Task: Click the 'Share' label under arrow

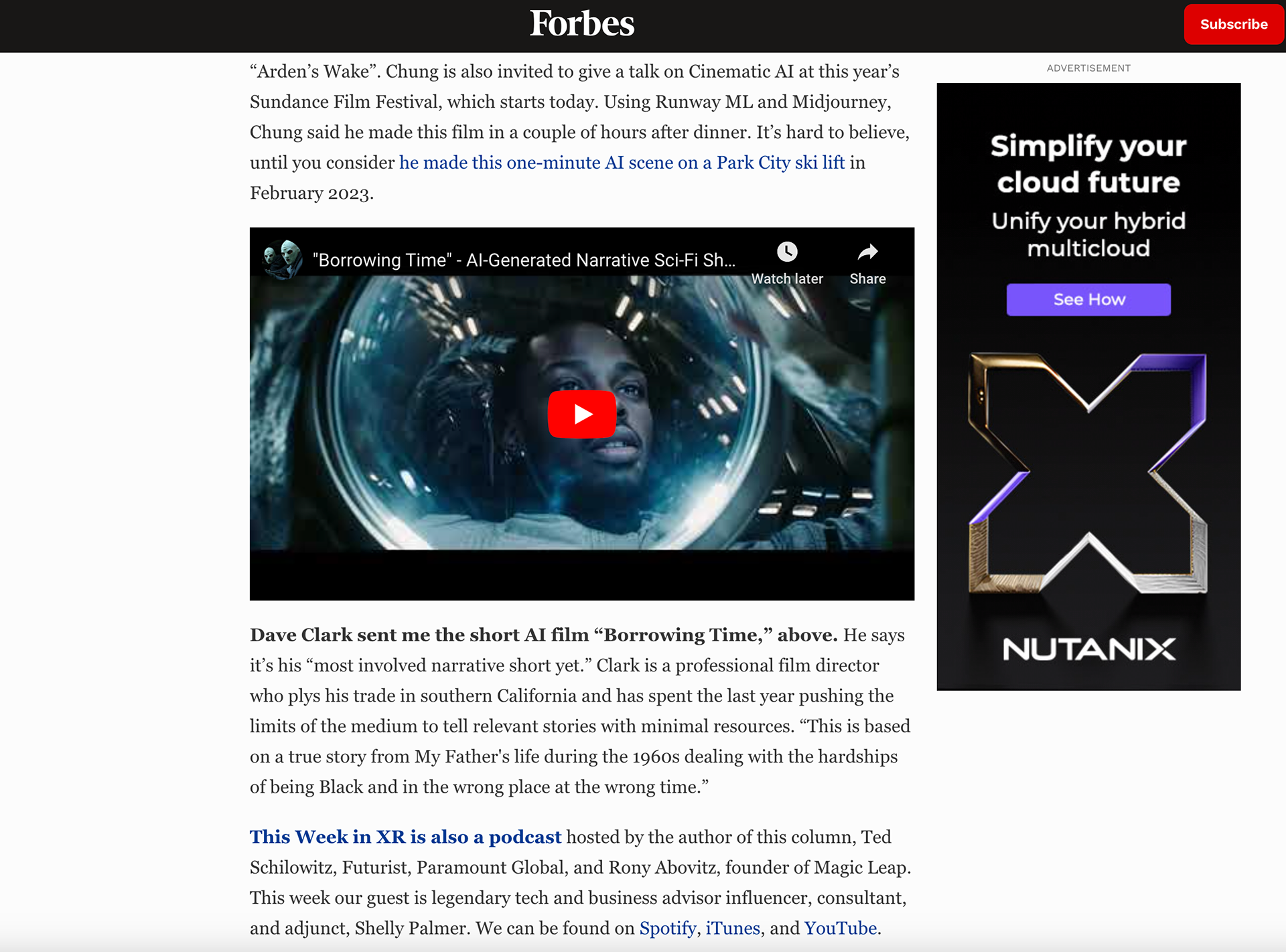Action: coord(867,279)
